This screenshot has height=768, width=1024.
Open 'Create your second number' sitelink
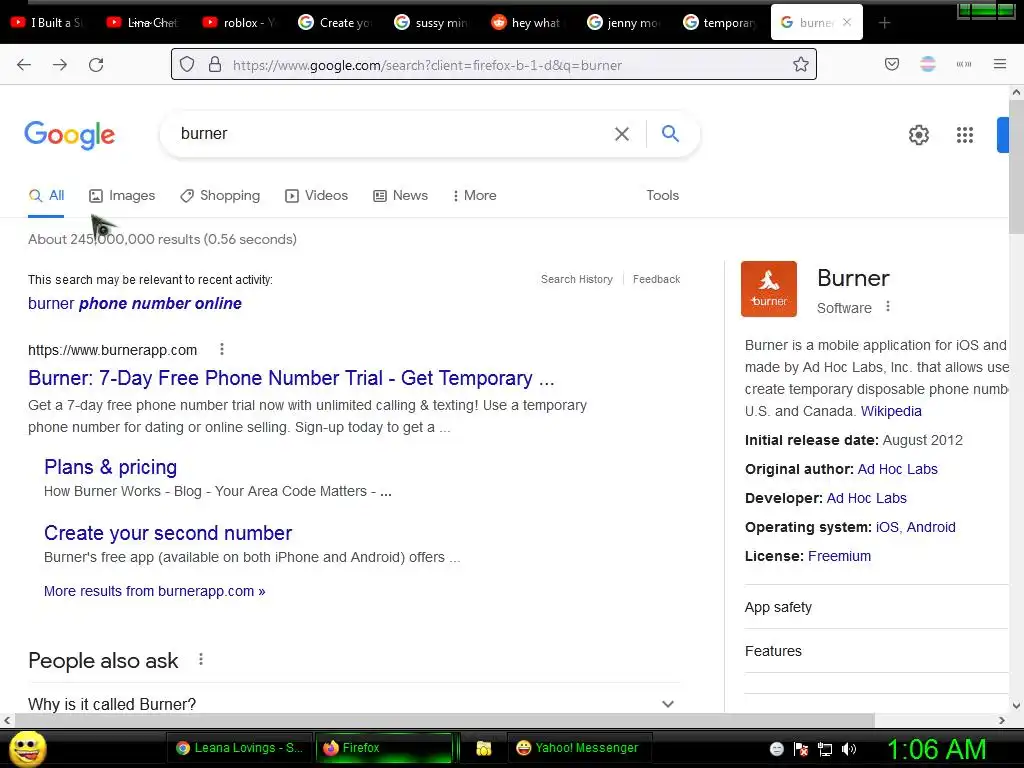click(168, 533)
